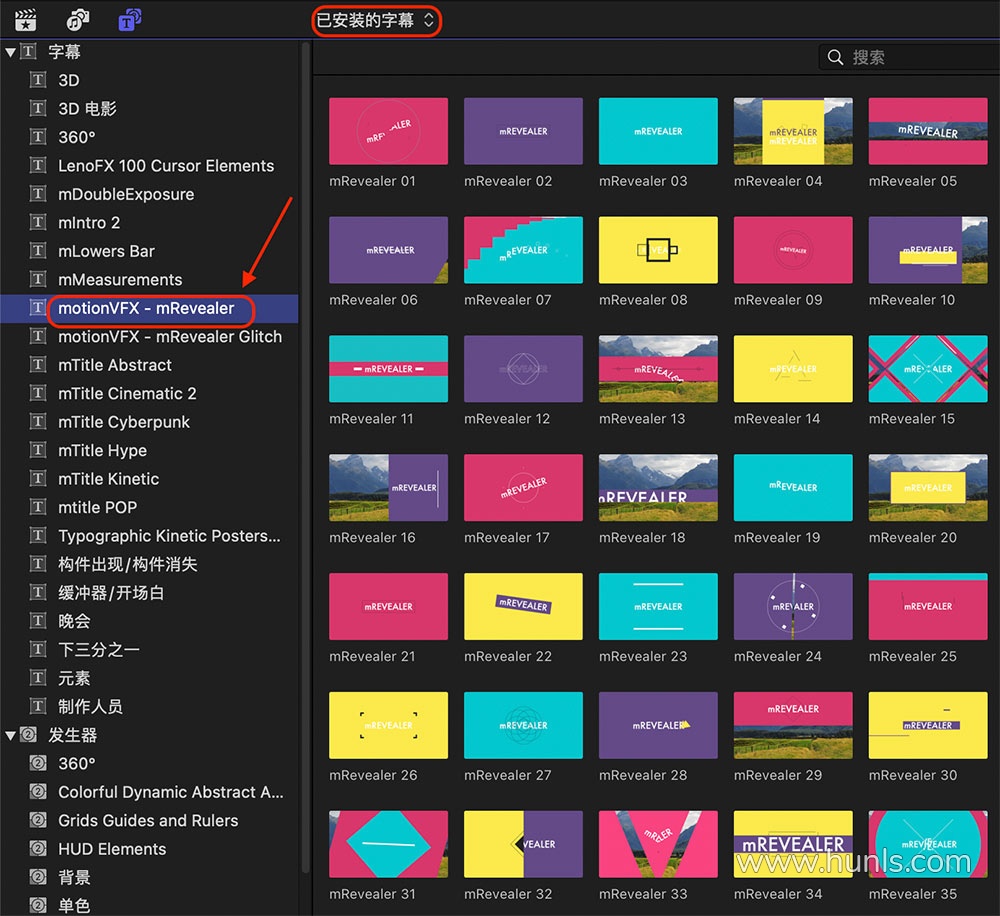Select the Titles and Generators sidebar icon

point(129,20)
